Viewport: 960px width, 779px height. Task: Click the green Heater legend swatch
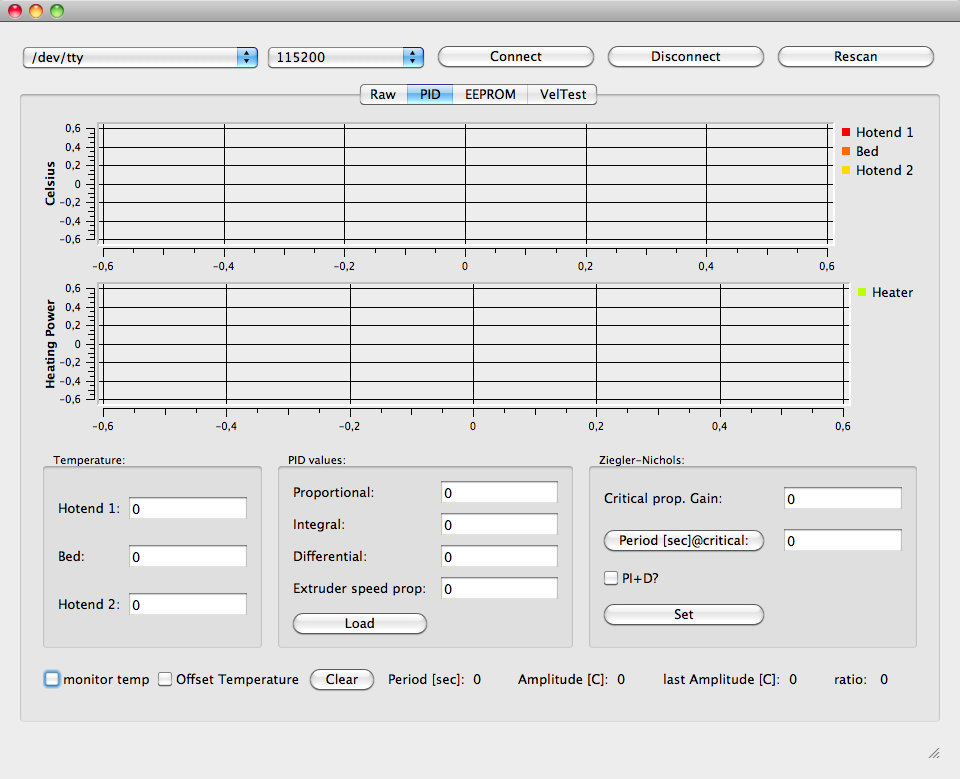[x=862, y=292]
